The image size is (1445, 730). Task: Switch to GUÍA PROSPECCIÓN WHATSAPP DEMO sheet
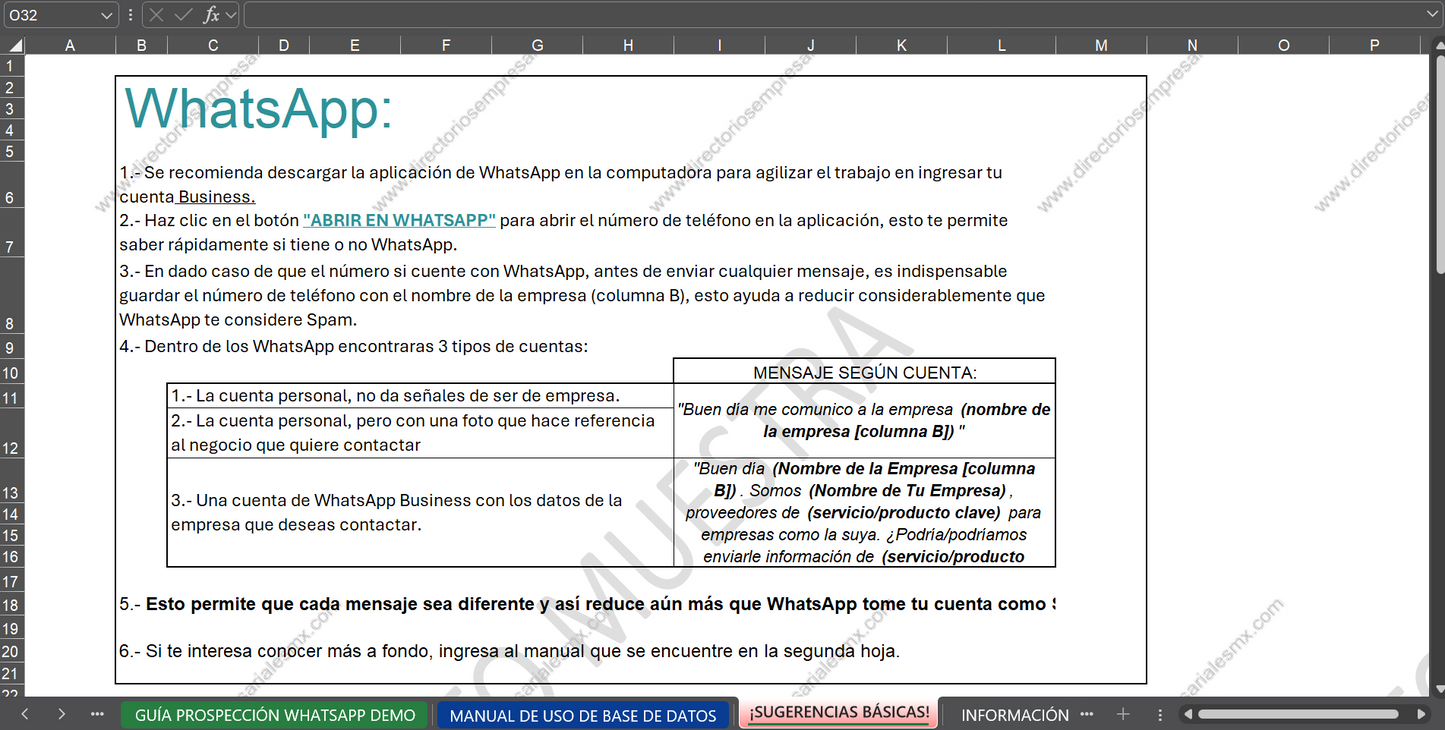(x=275, y=715)
